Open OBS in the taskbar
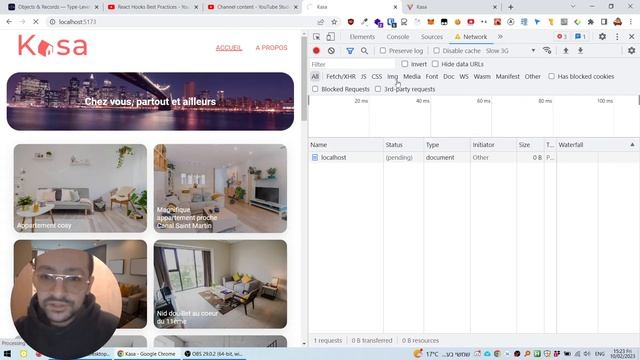 (213, 353)
